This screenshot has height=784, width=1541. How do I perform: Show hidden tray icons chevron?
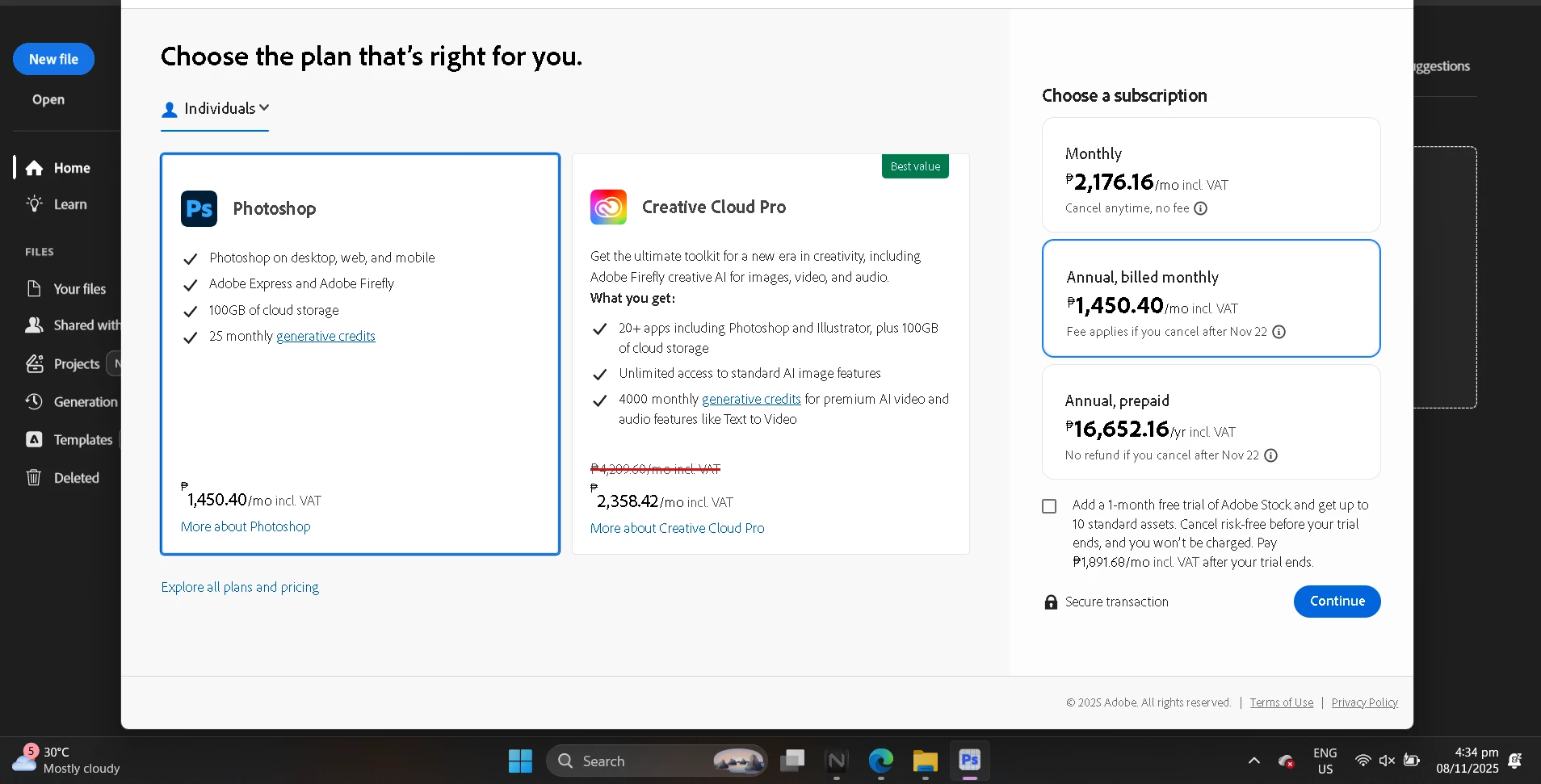point(1253,761)
